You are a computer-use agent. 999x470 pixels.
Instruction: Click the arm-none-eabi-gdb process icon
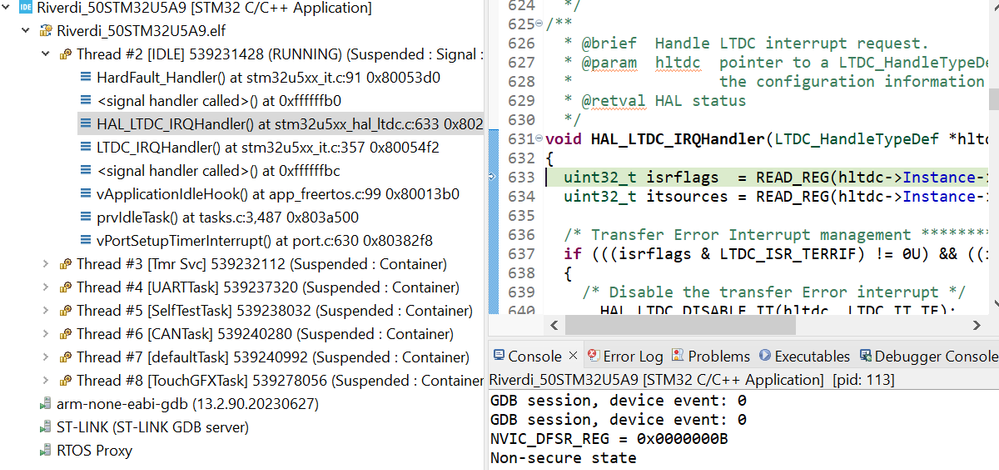(x=45, y=404)
